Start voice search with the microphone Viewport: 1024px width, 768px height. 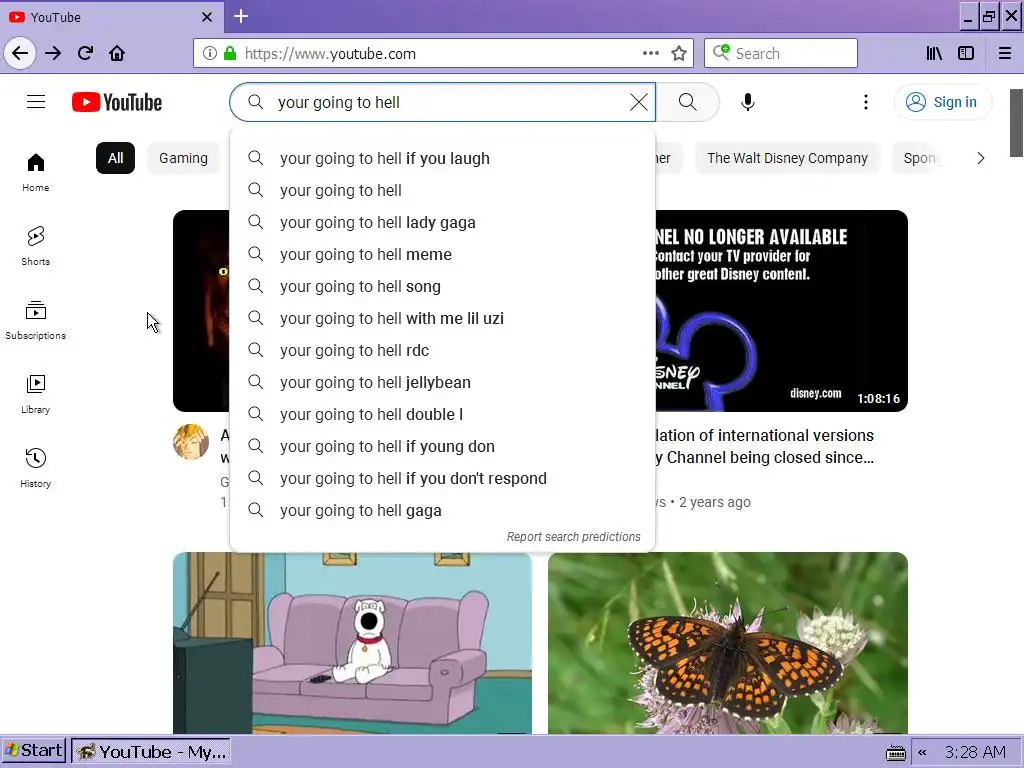pos(748,102)
